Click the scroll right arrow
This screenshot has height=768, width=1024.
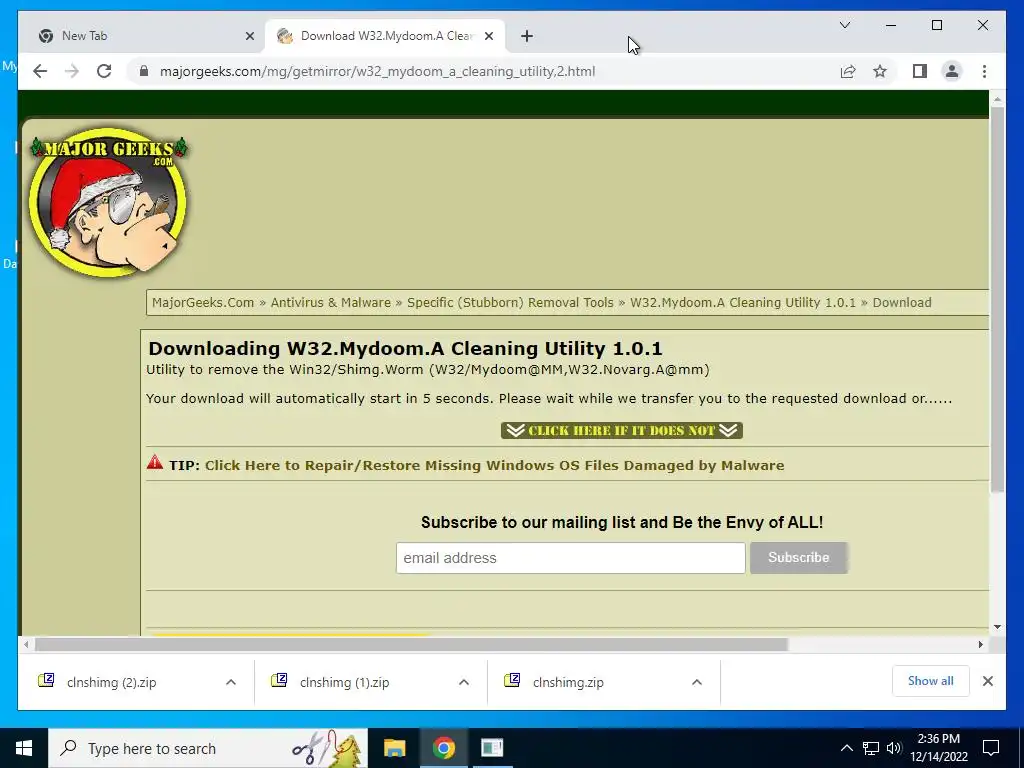point(980,645)
